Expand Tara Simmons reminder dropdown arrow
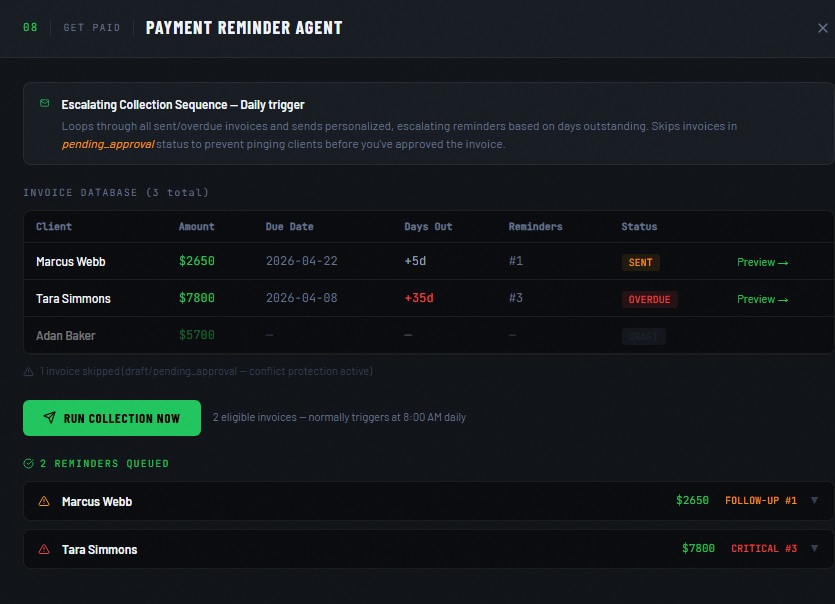The height and width of the screenshot is (604, 835). tap(814, 548)
